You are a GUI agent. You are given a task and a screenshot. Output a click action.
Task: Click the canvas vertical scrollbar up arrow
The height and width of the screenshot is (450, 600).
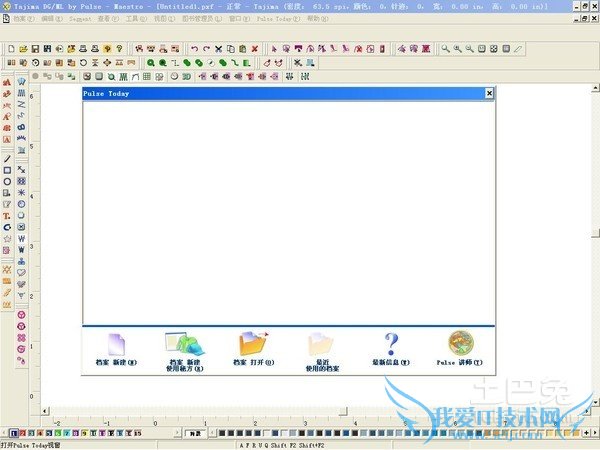pos(595,88)
